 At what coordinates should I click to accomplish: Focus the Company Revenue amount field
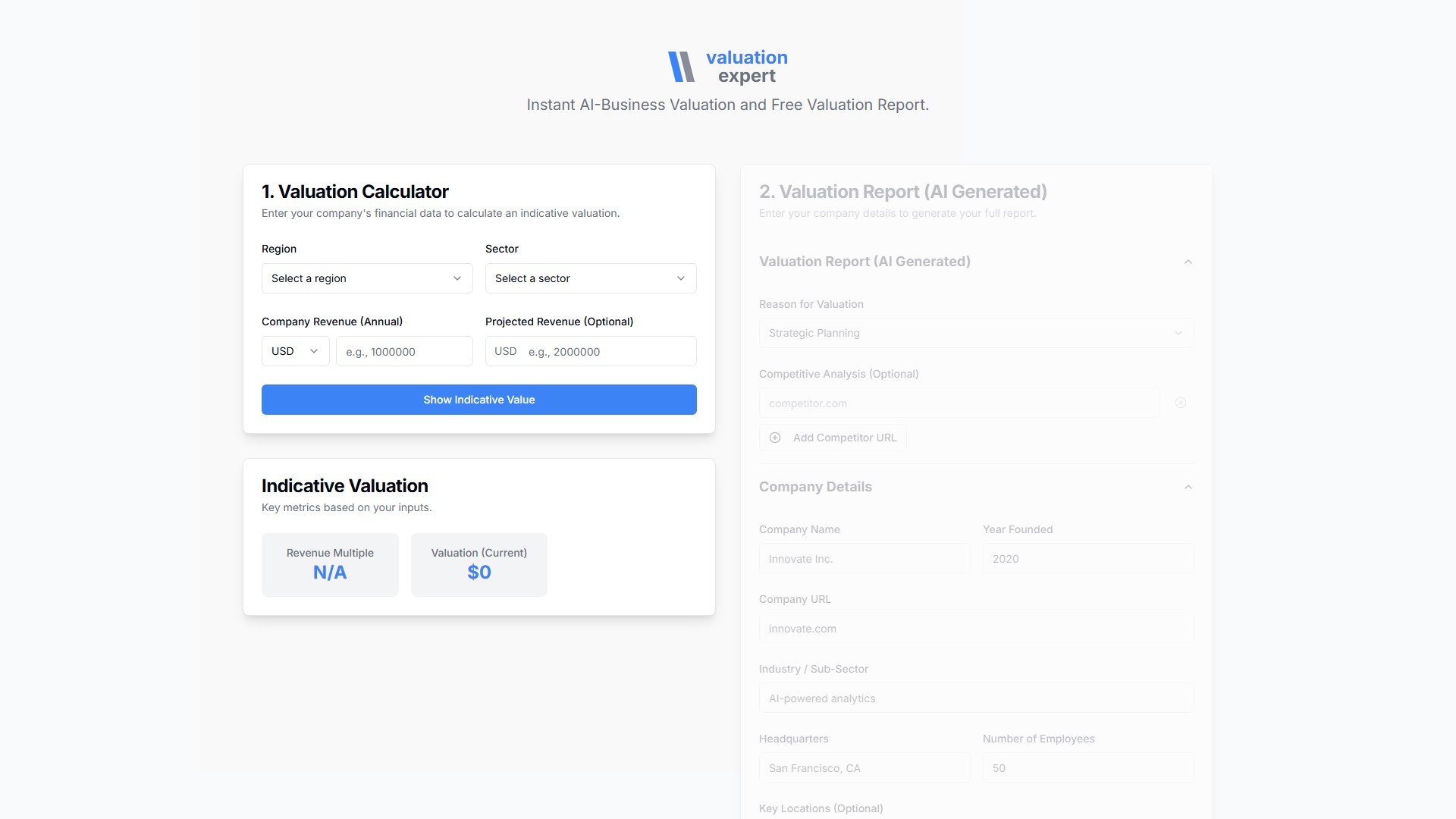(x=404, y=352)
